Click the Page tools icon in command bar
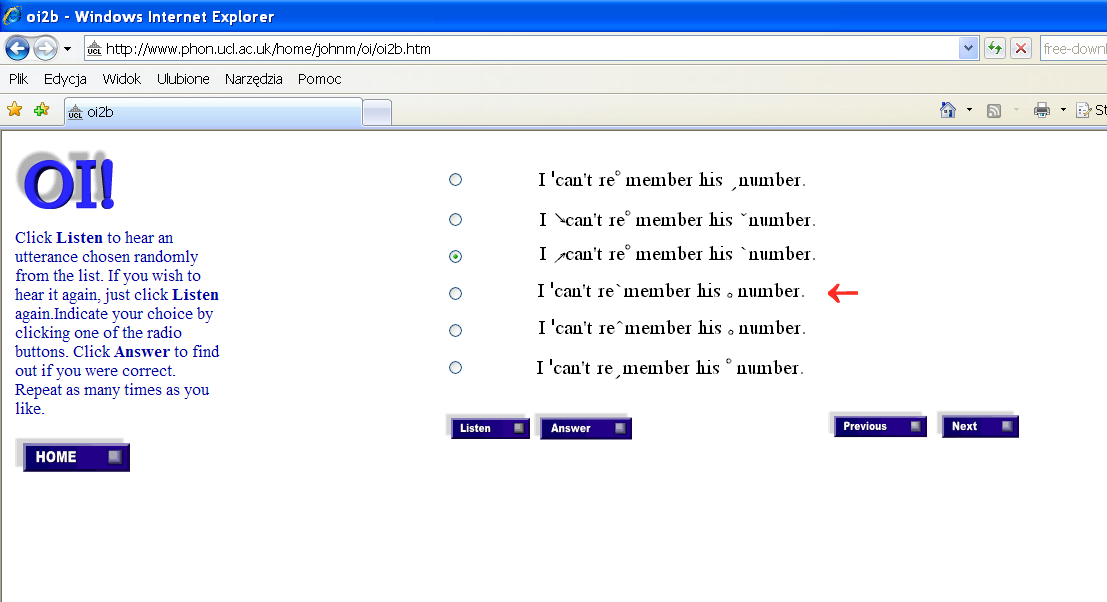 1083,110
